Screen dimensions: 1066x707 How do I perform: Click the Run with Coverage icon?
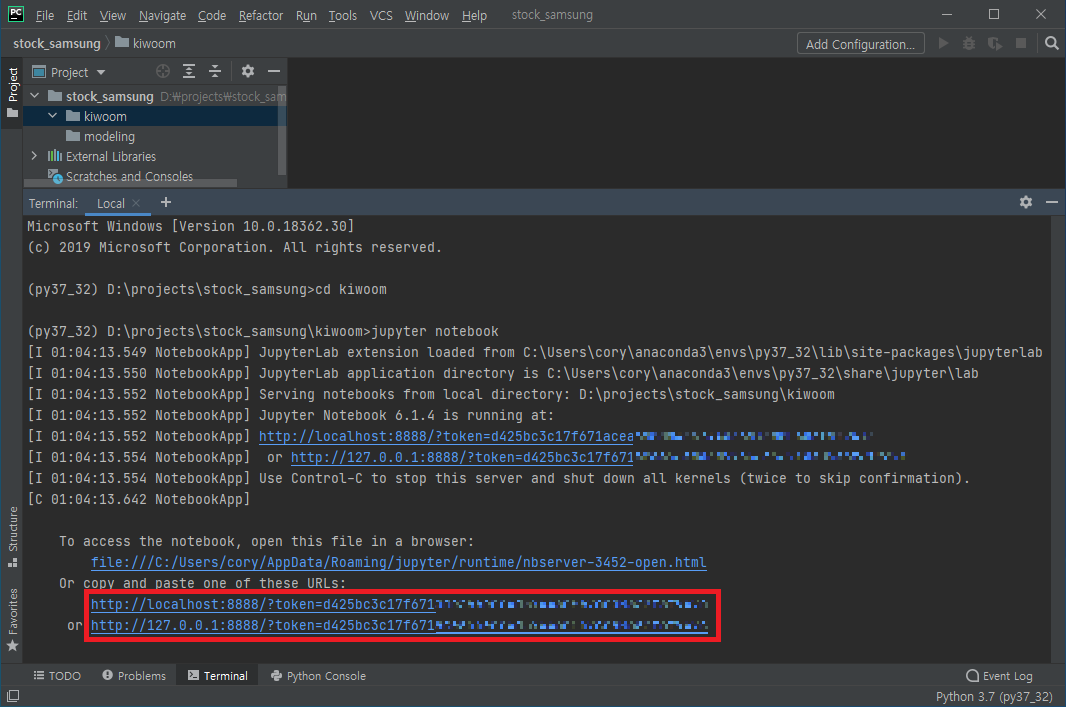point(995,44)
